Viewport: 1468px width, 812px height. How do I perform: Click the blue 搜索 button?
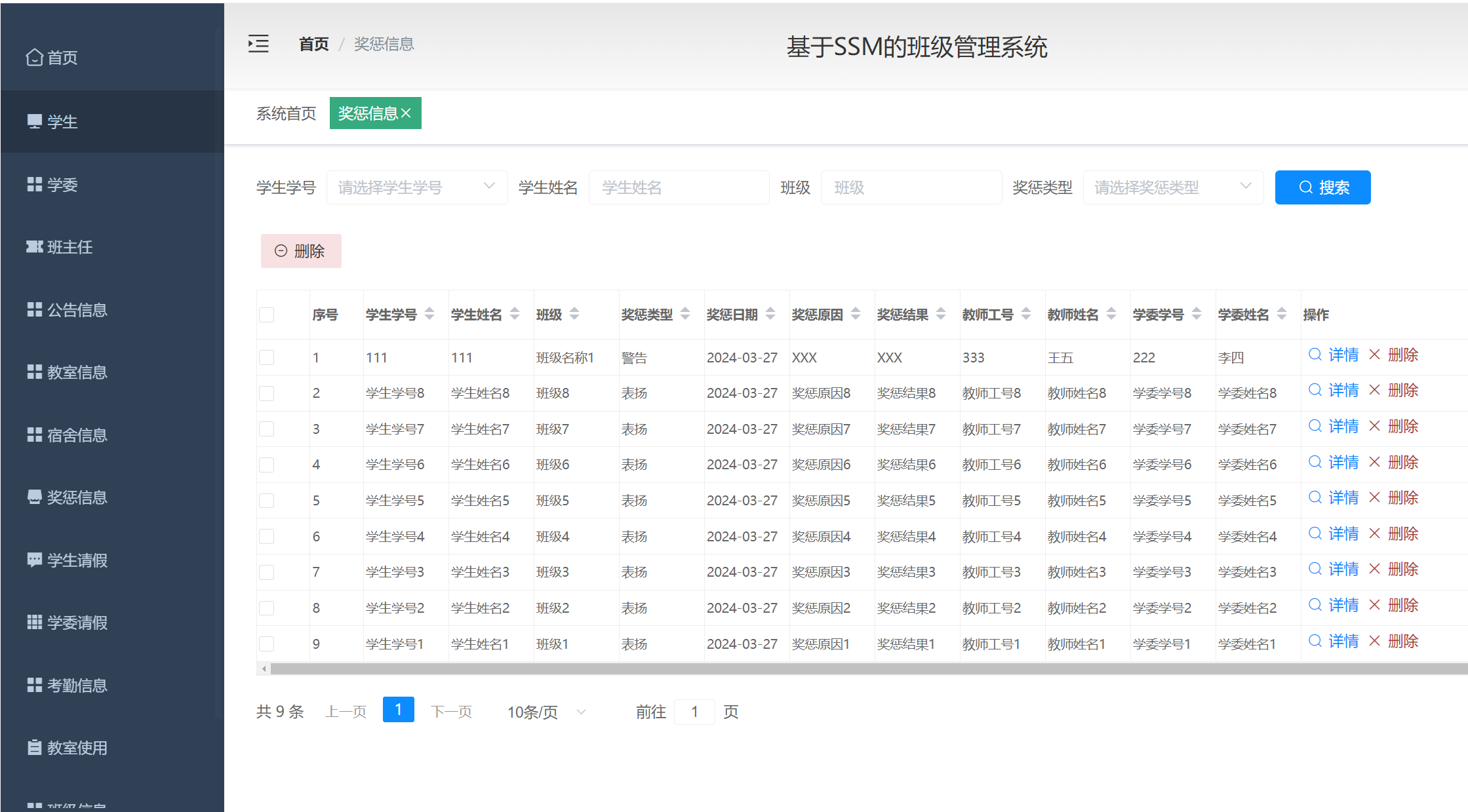(1322, 187)
